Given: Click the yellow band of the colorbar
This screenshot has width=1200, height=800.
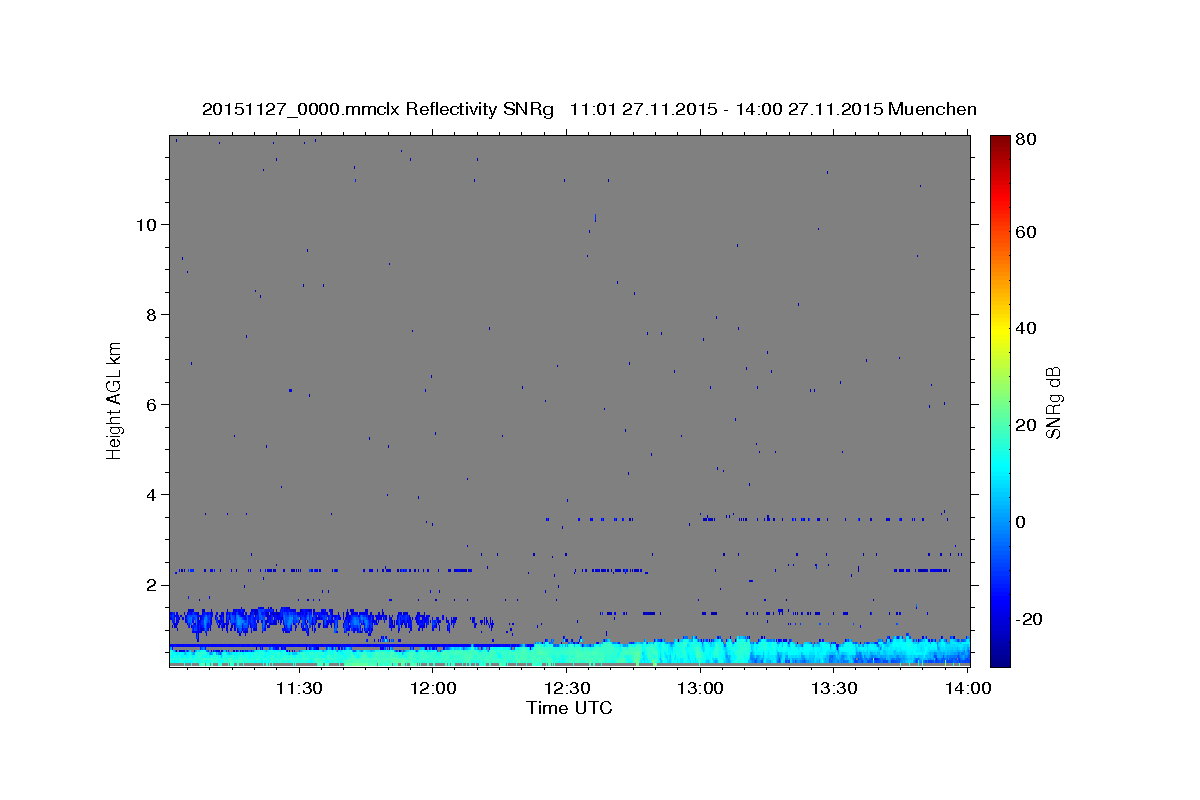Looking at the screenshot, I should pyautogui.click(x=999, y=335).
